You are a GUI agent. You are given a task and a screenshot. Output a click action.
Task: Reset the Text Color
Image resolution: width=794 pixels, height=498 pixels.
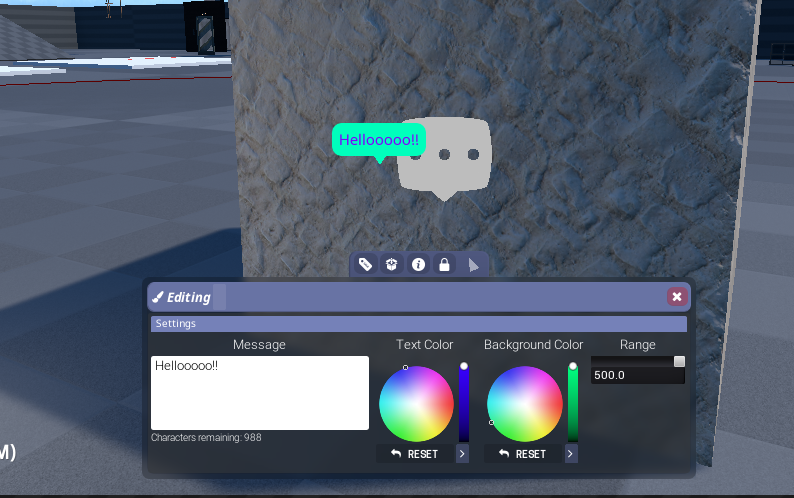[x=415, y=454]
